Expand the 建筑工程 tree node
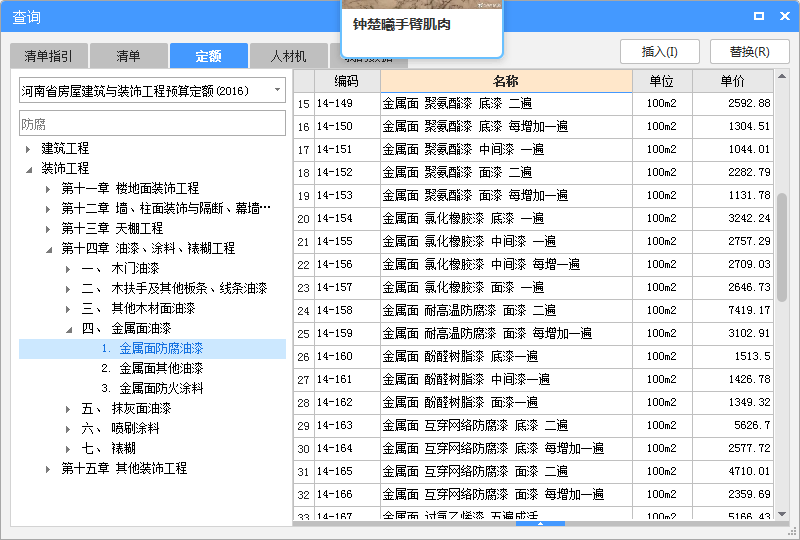 tap(29, 149)
